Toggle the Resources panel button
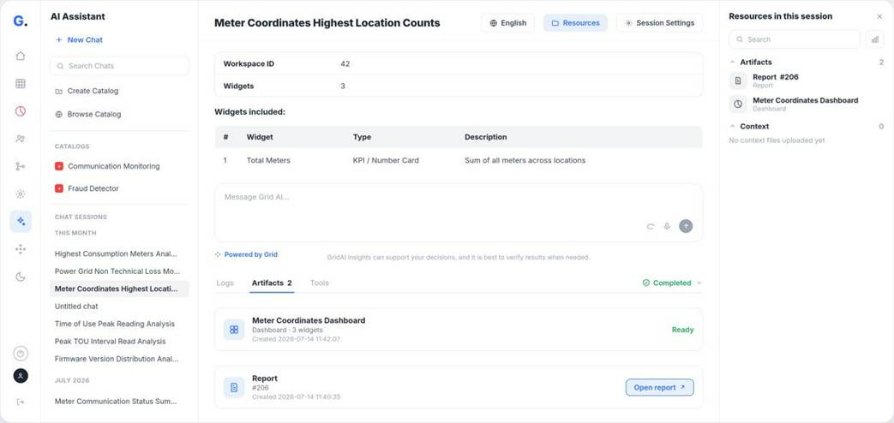The height and width of the screenshot is (423, 894). (575, 23)
